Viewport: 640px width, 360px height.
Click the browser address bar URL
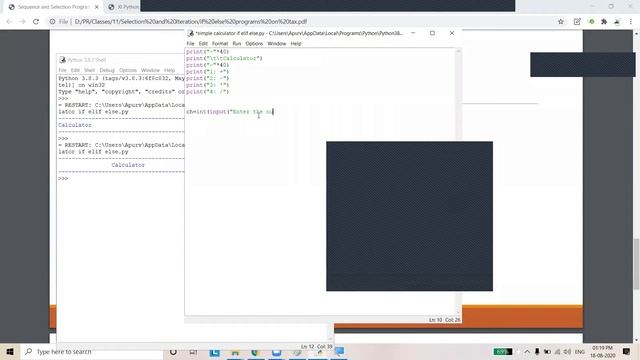[x=191, y=22]
